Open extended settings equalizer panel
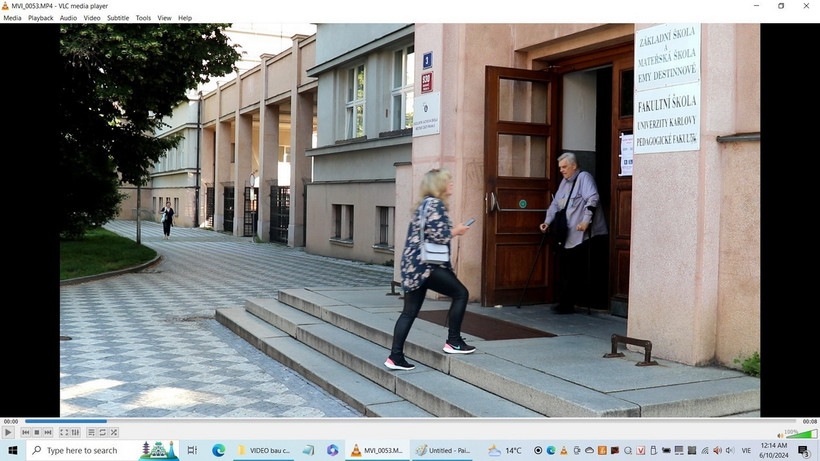The height and width of the screenshot is (461, 820). (x=76, y=432)
